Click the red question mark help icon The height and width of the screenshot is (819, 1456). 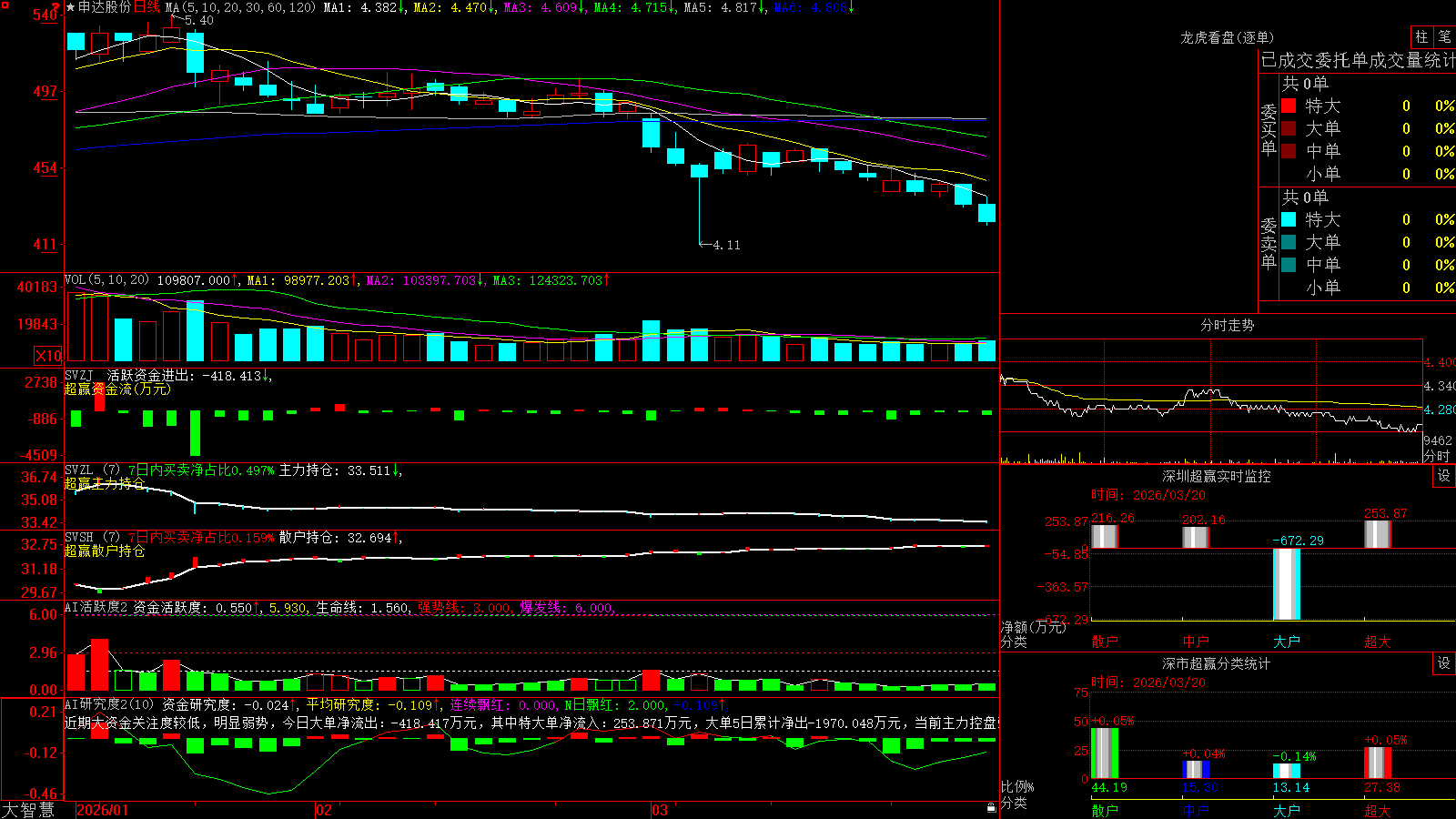(56, 6)
